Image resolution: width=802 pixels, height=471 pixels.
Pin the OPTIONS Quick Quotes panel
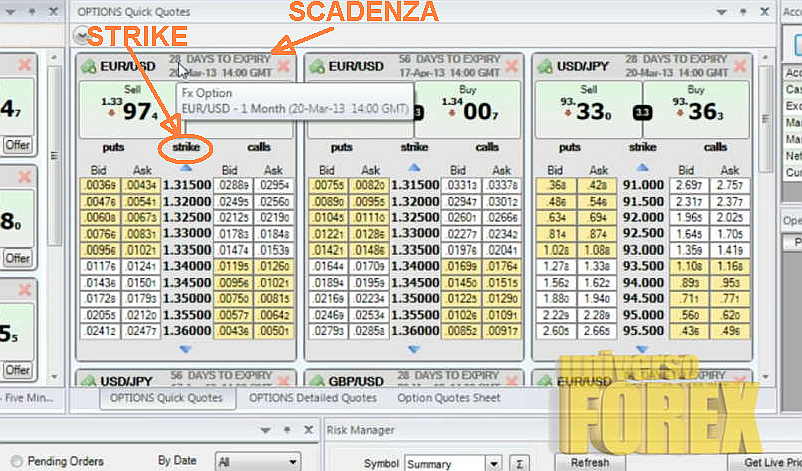pos(743,11)
